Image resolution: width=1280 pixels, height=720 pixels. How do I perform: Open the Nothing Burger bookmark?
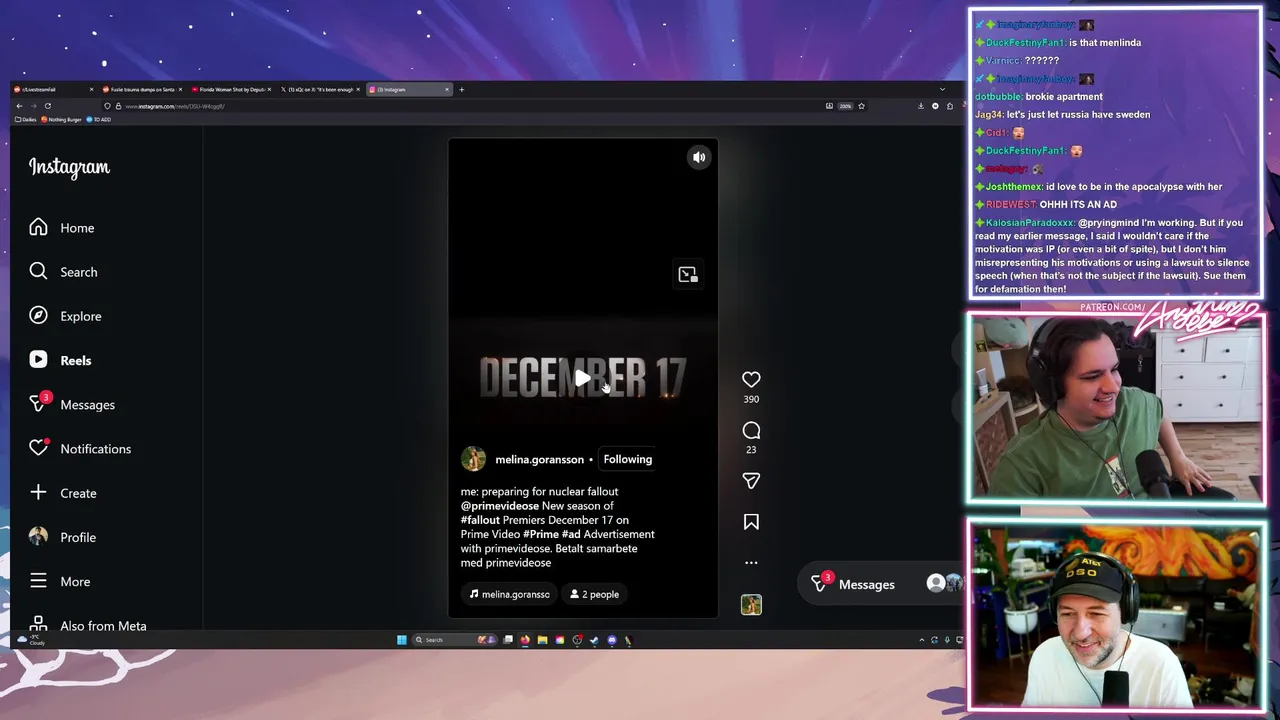pyautogui.click(x=61, y=119)
